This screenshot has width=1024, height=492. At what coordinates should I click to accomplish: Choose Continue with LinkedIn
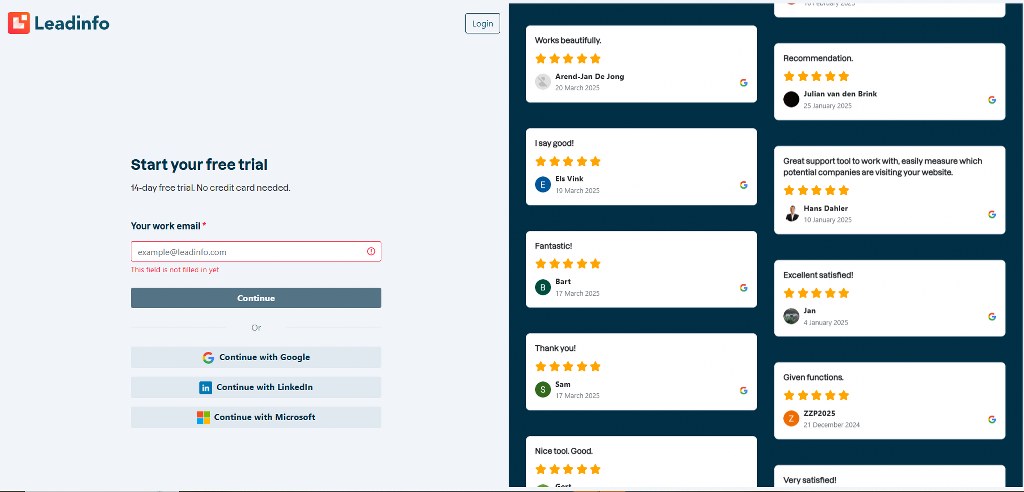(x=256, y=387)
